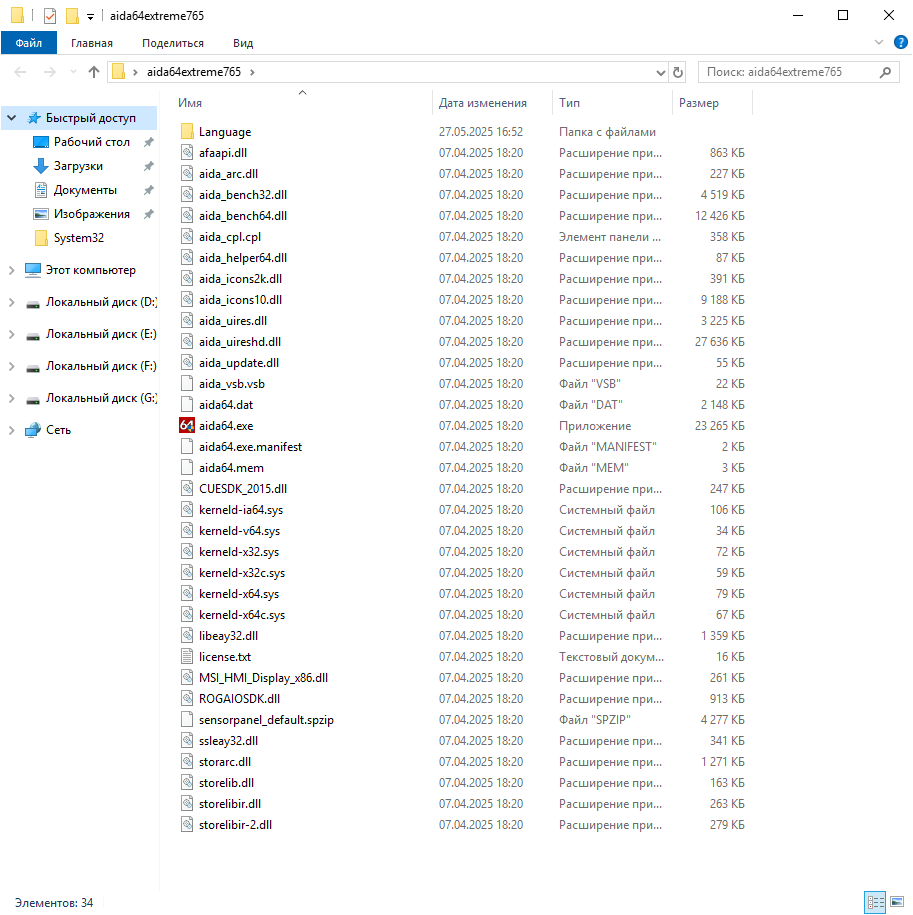
Task: Select Локальный диск (E:) in sidebar
Action: pos(101,334)
